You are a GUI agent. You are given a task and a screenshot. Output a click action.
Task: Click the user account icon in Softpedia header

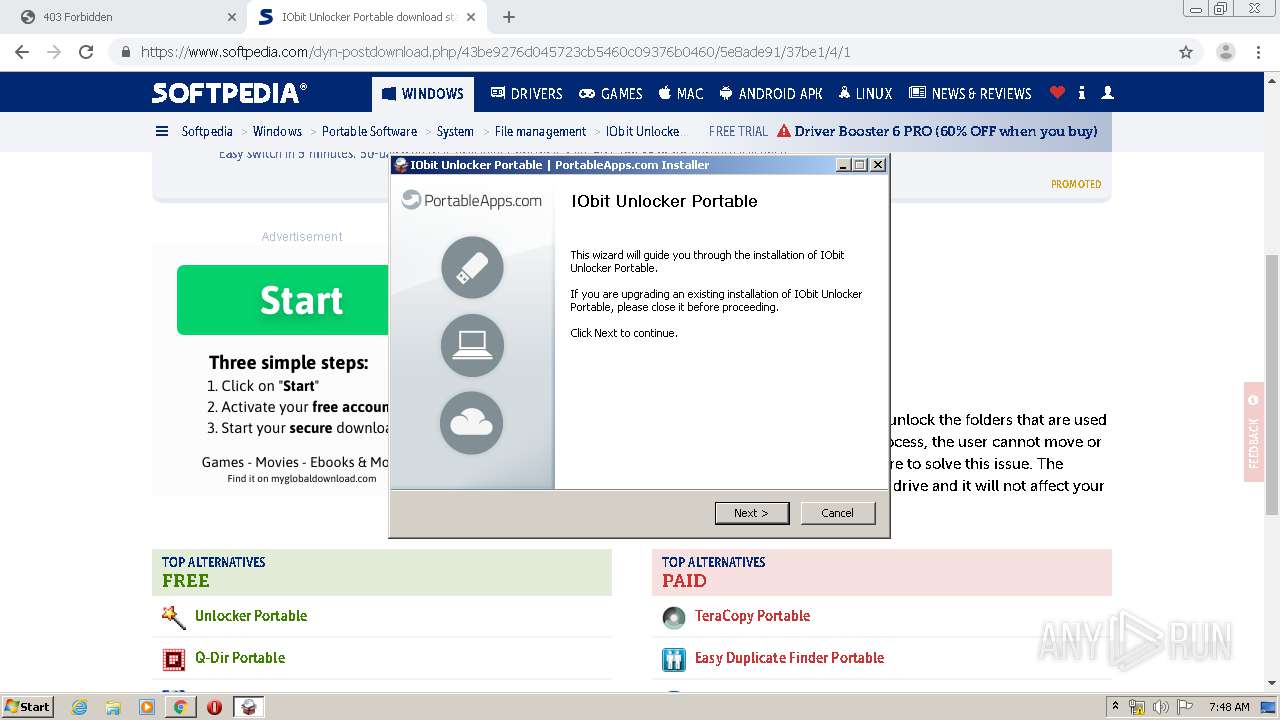coord(1107,92)
